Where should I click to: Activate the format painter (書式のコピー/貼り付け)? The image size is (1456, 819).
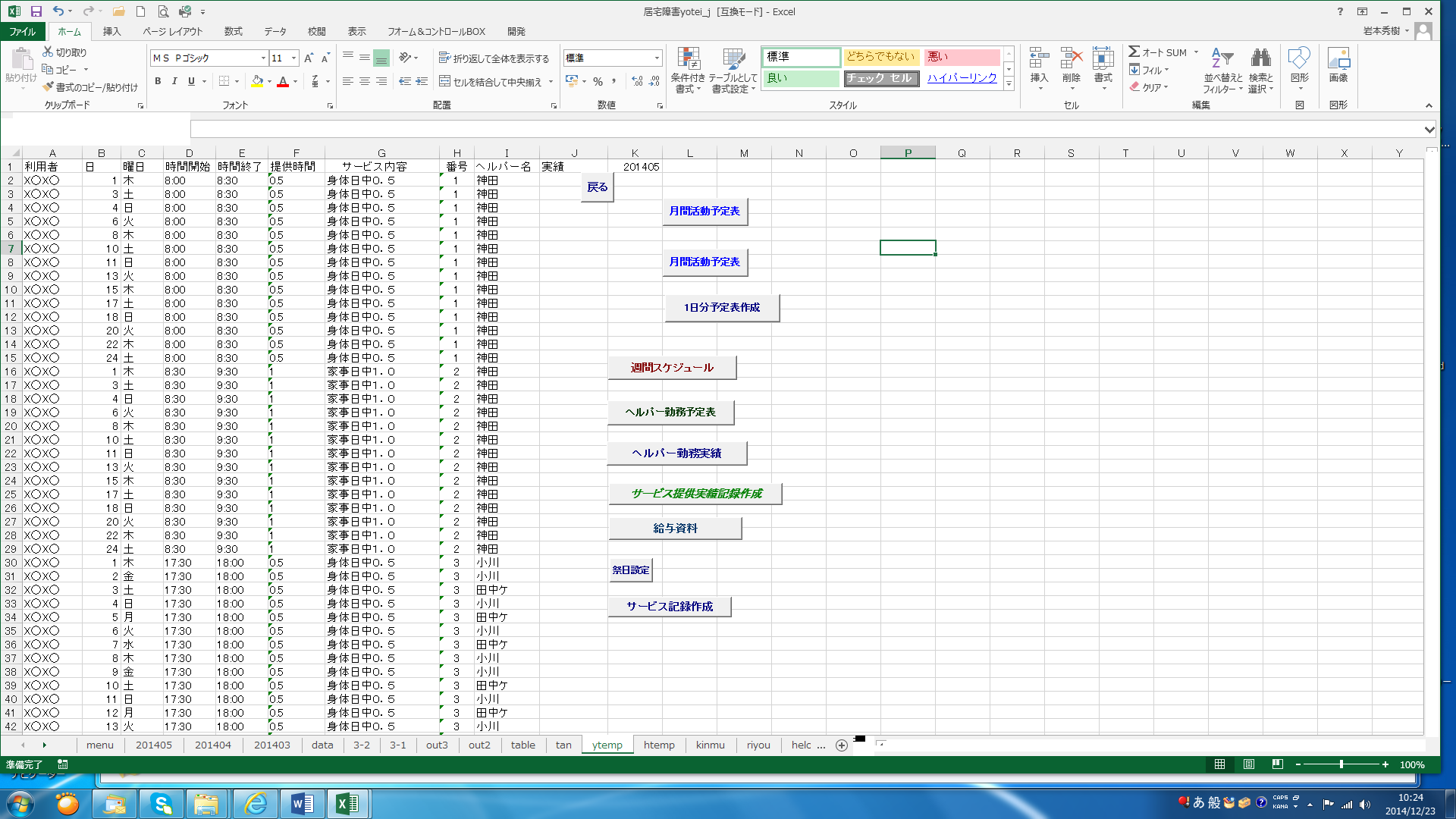point(90,87)
